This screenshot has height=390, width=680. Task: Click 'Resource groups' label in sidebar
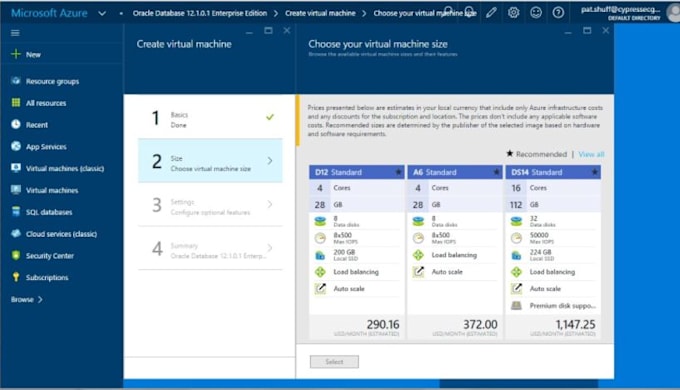point(52,81)
